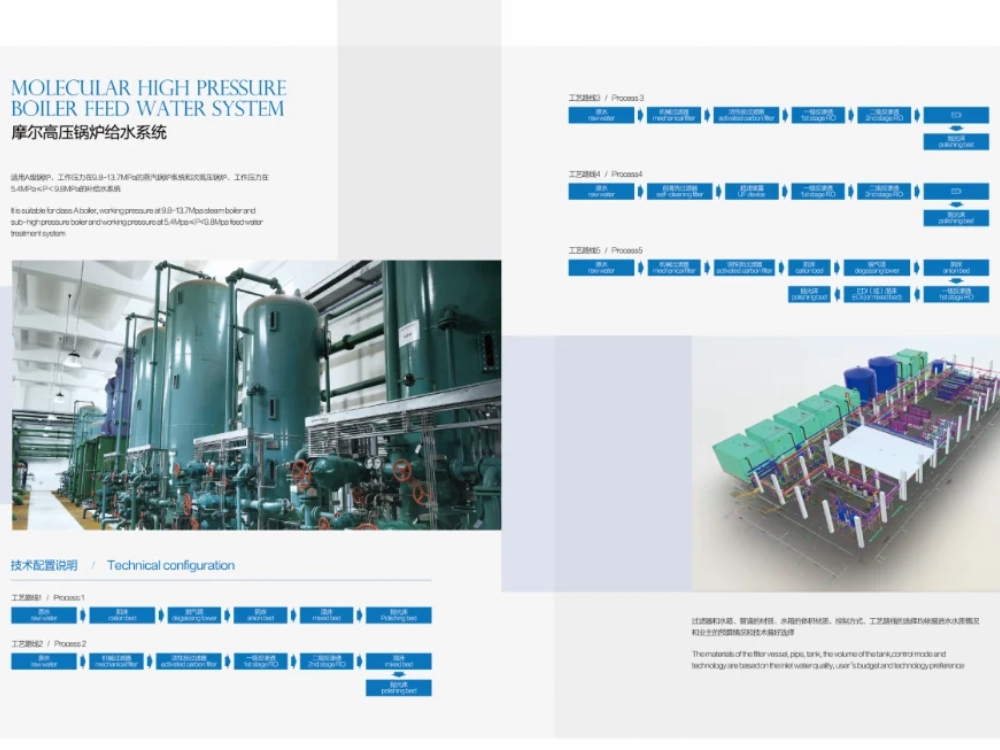Click the Process 3 label
Image resolution: width=1000 pixels, height=750 pixels.
(x=626, y=98)
